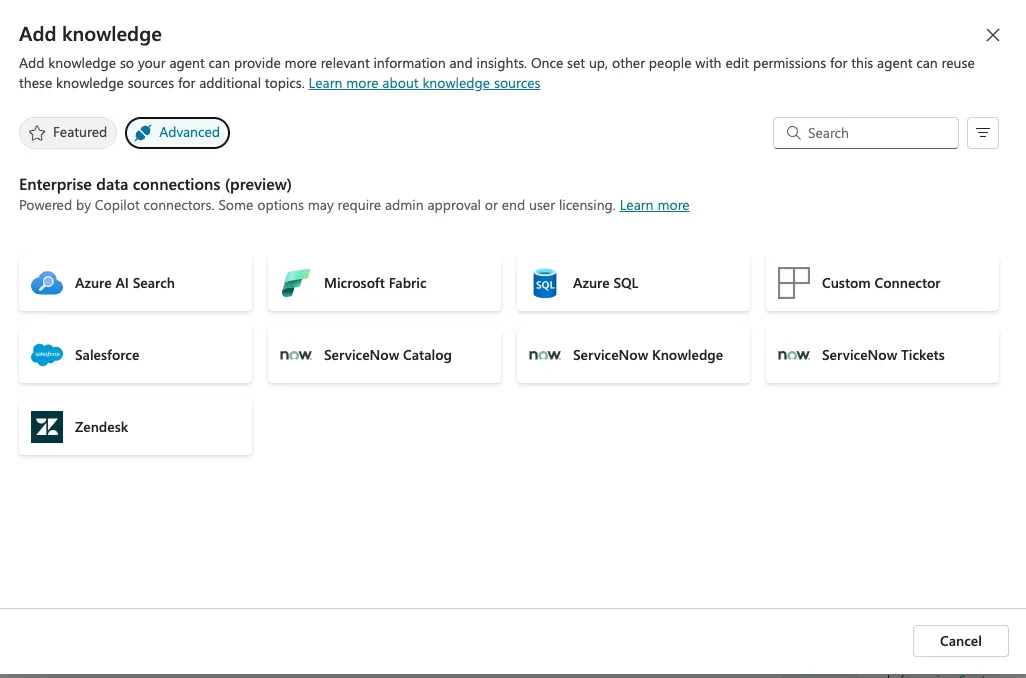Switch to the Featured tab

pyautogui.click(x=68, y=133)
